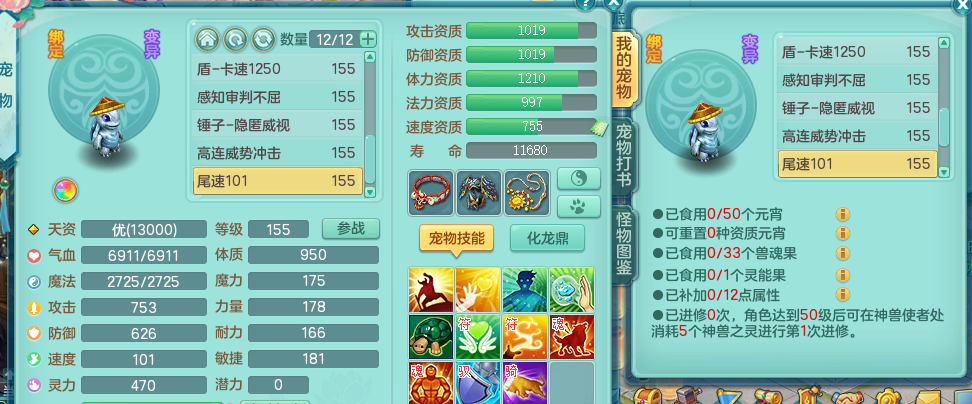Open the 怪物图鉴 side tab
This screenshot has width=972, height=404.
[x=622, y=244]
